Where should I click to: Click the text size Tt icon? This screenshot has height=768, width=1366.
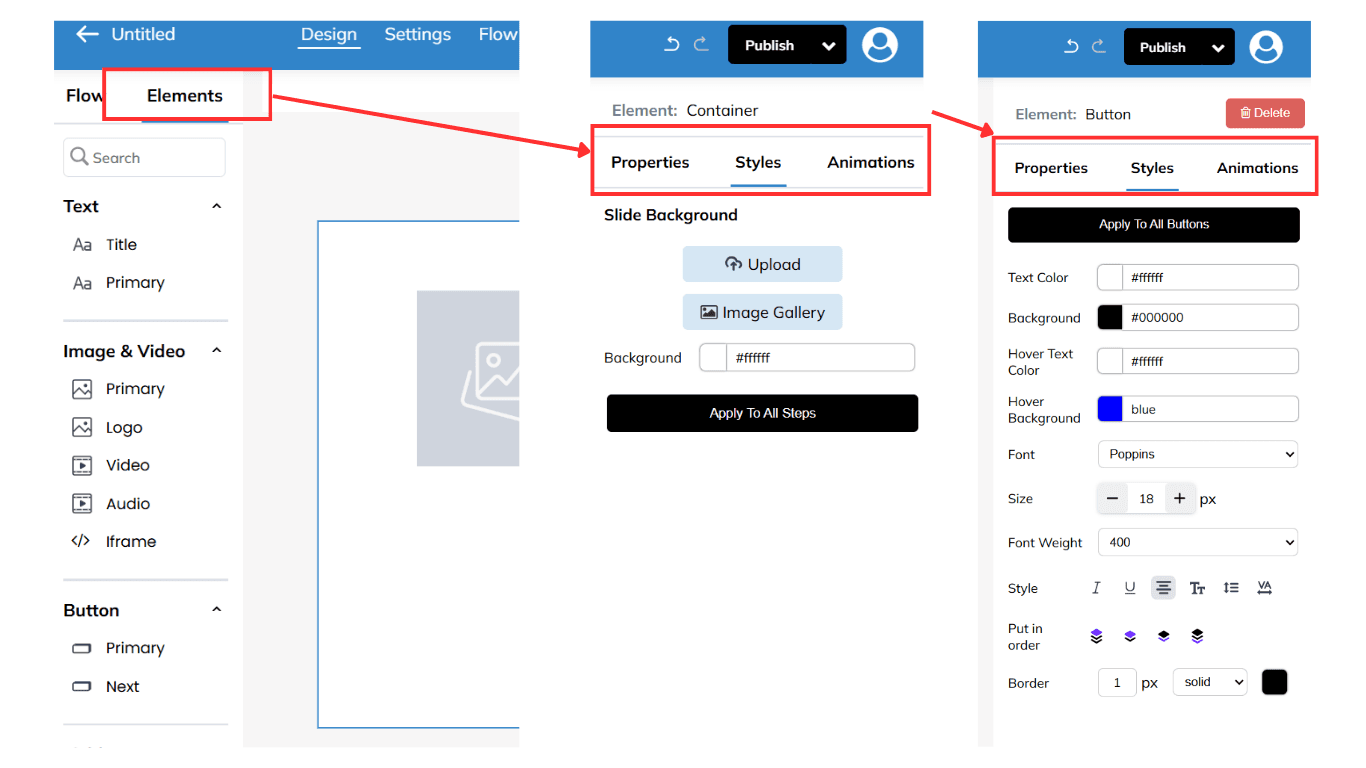[x=1197, y=588]
